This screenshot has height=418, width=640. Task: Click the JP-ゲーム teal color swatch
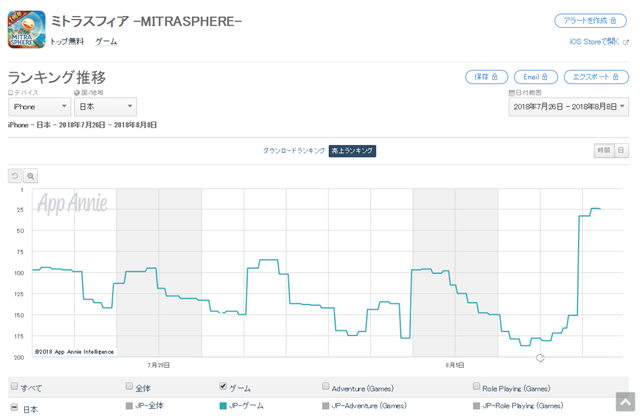[x=223, y=406]
